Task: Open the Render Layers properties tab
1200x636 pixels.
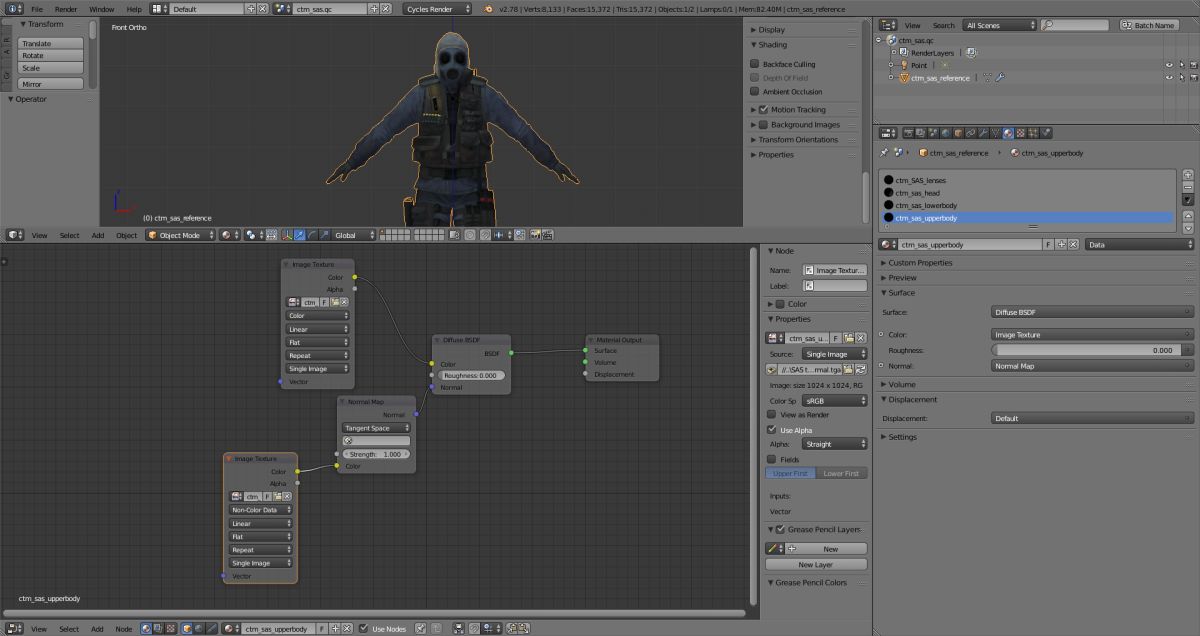Action: 920,132
